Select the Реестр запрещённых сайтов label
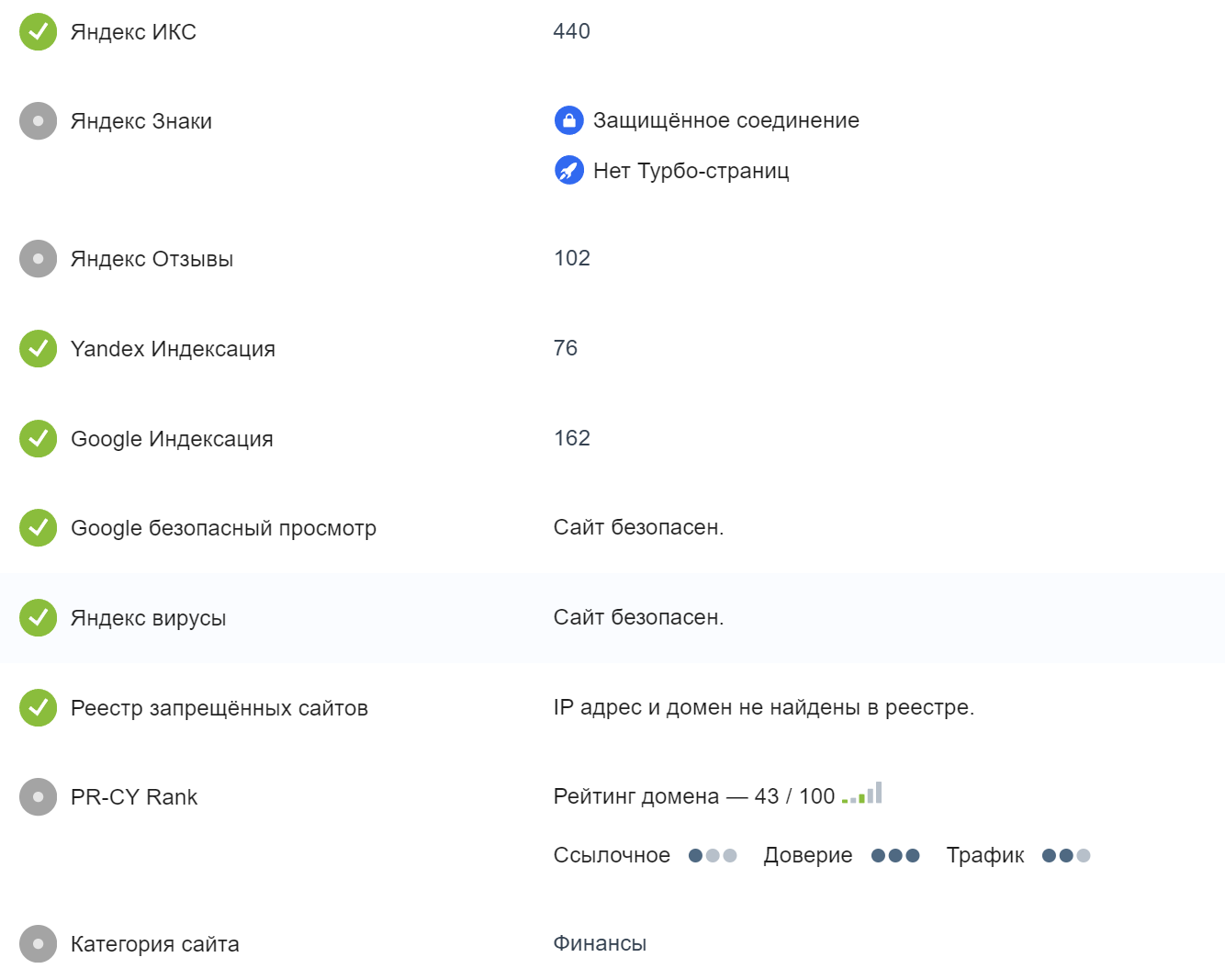1225x980 pixels. pos(219,708)
